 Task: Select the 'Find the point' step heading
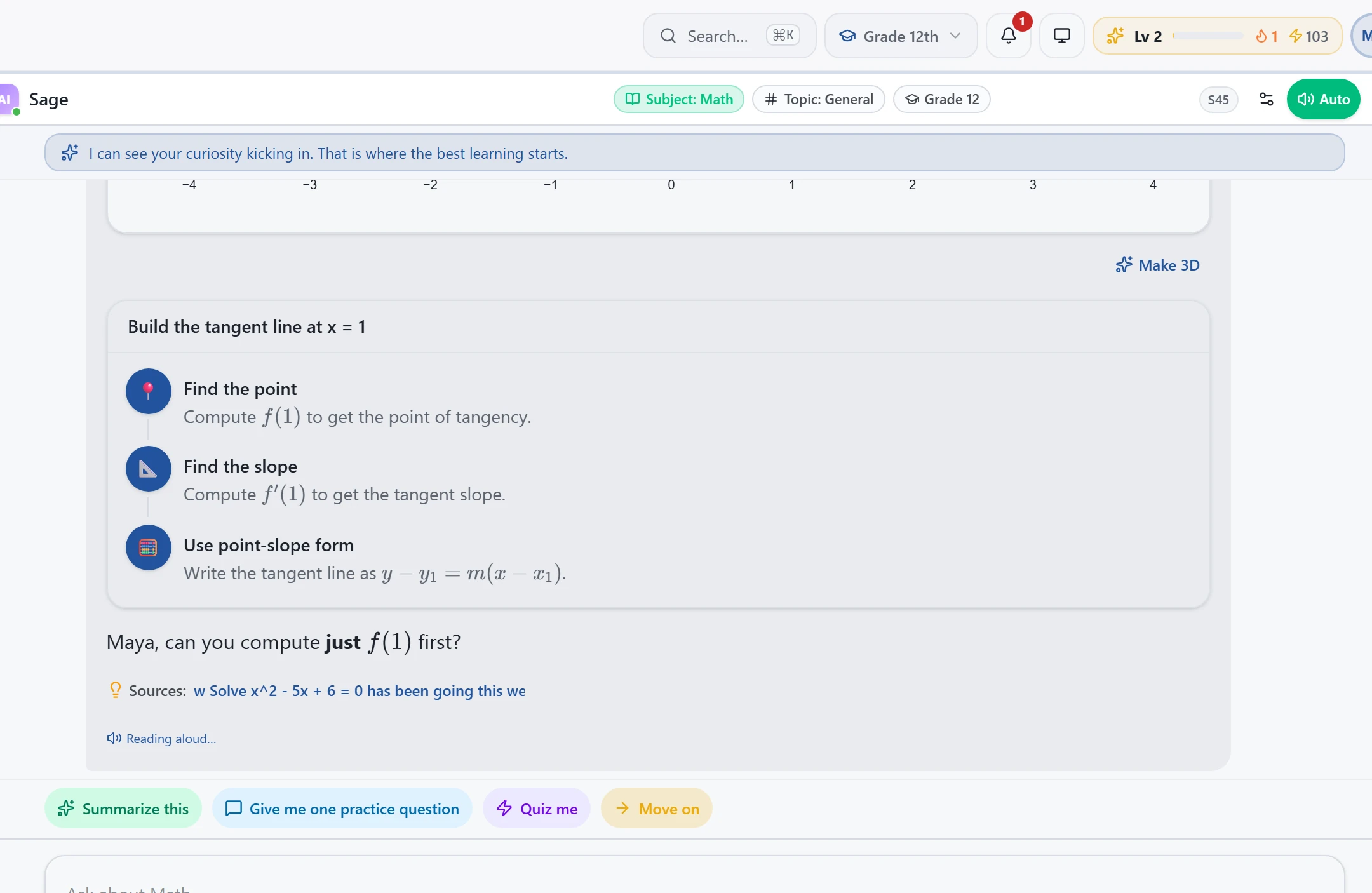[240, 389]
